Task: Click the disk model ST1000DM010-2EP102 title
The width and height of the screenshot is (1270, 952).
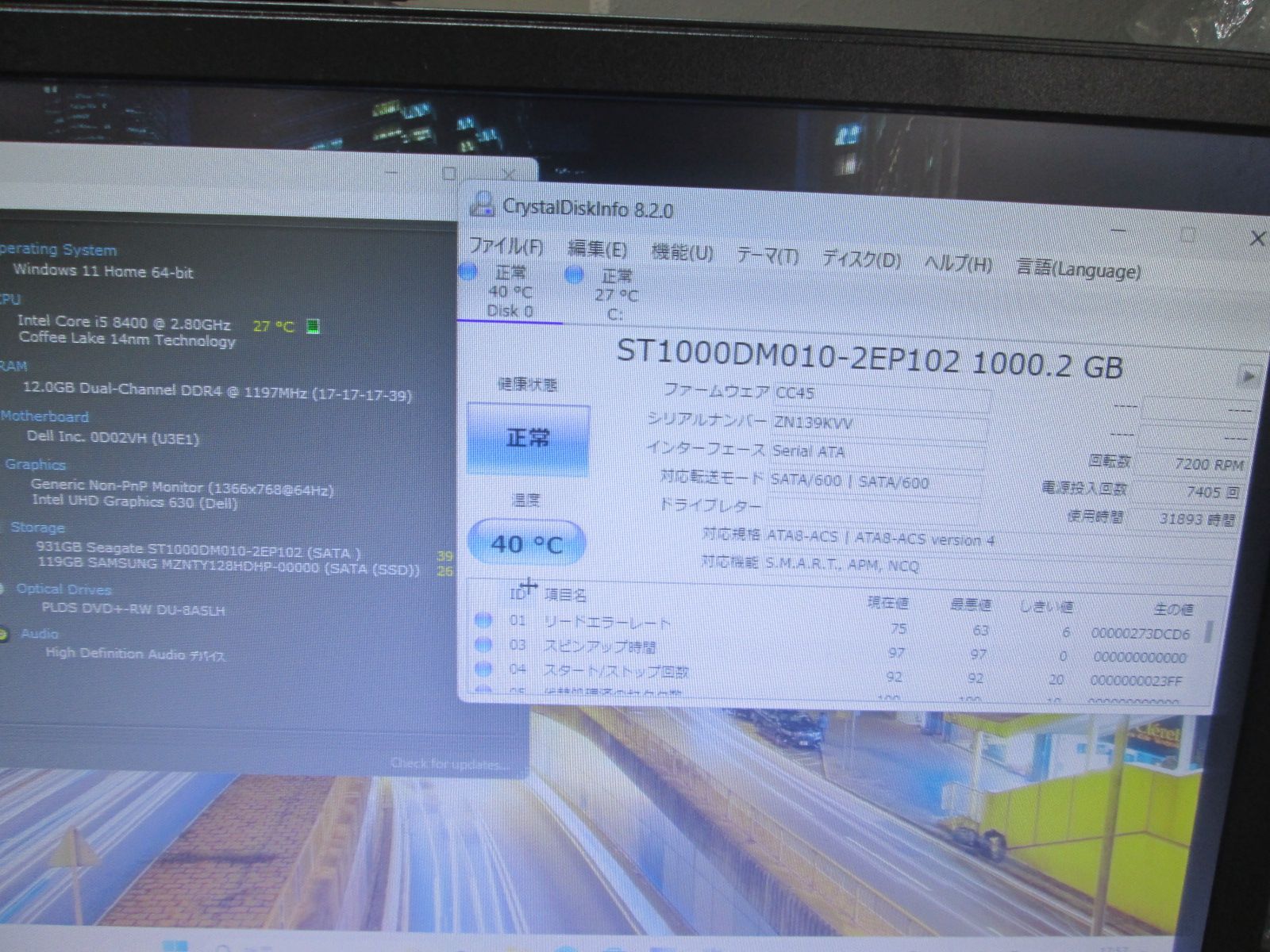Action: 869,359
